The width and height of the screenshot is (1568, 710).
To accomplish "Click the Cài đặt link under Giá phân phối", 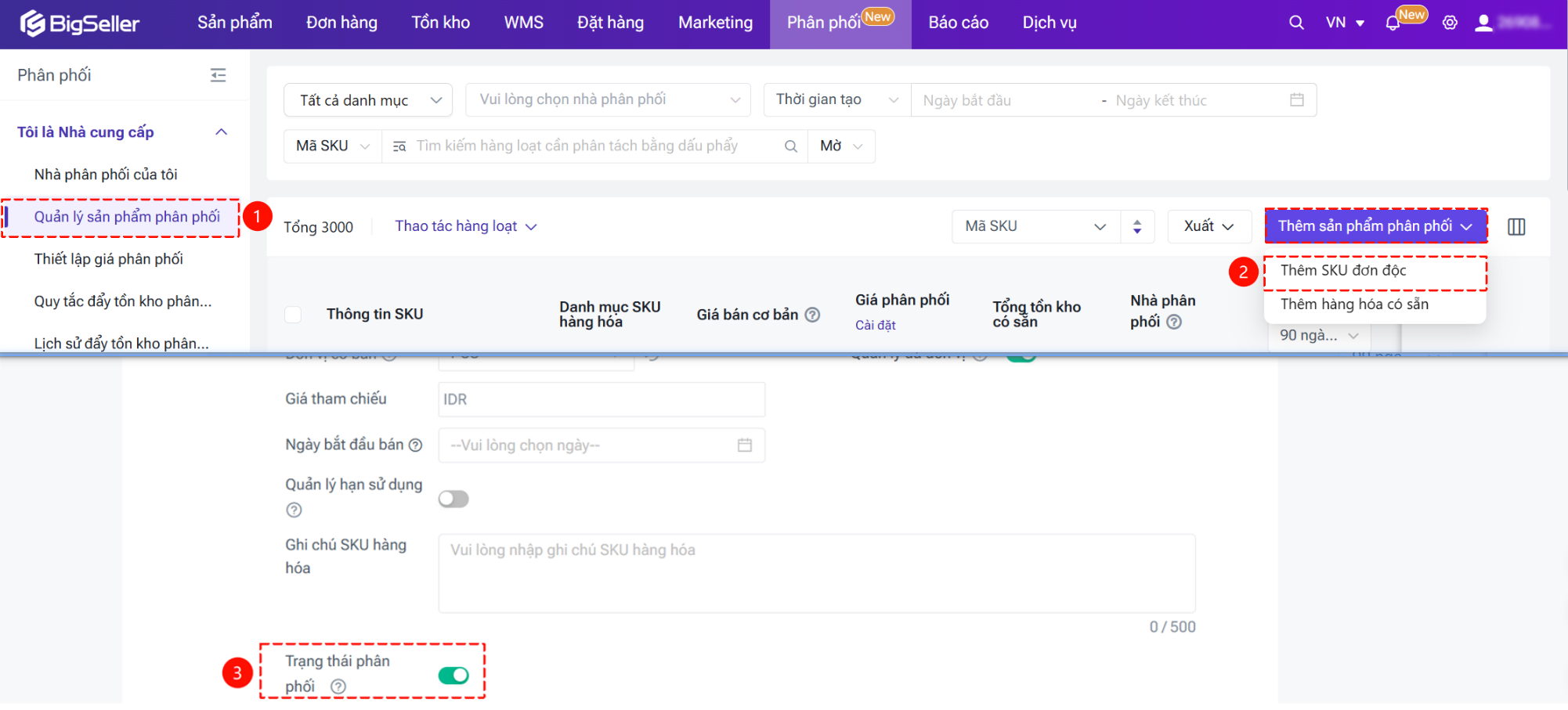I will [x=875, y=326].
